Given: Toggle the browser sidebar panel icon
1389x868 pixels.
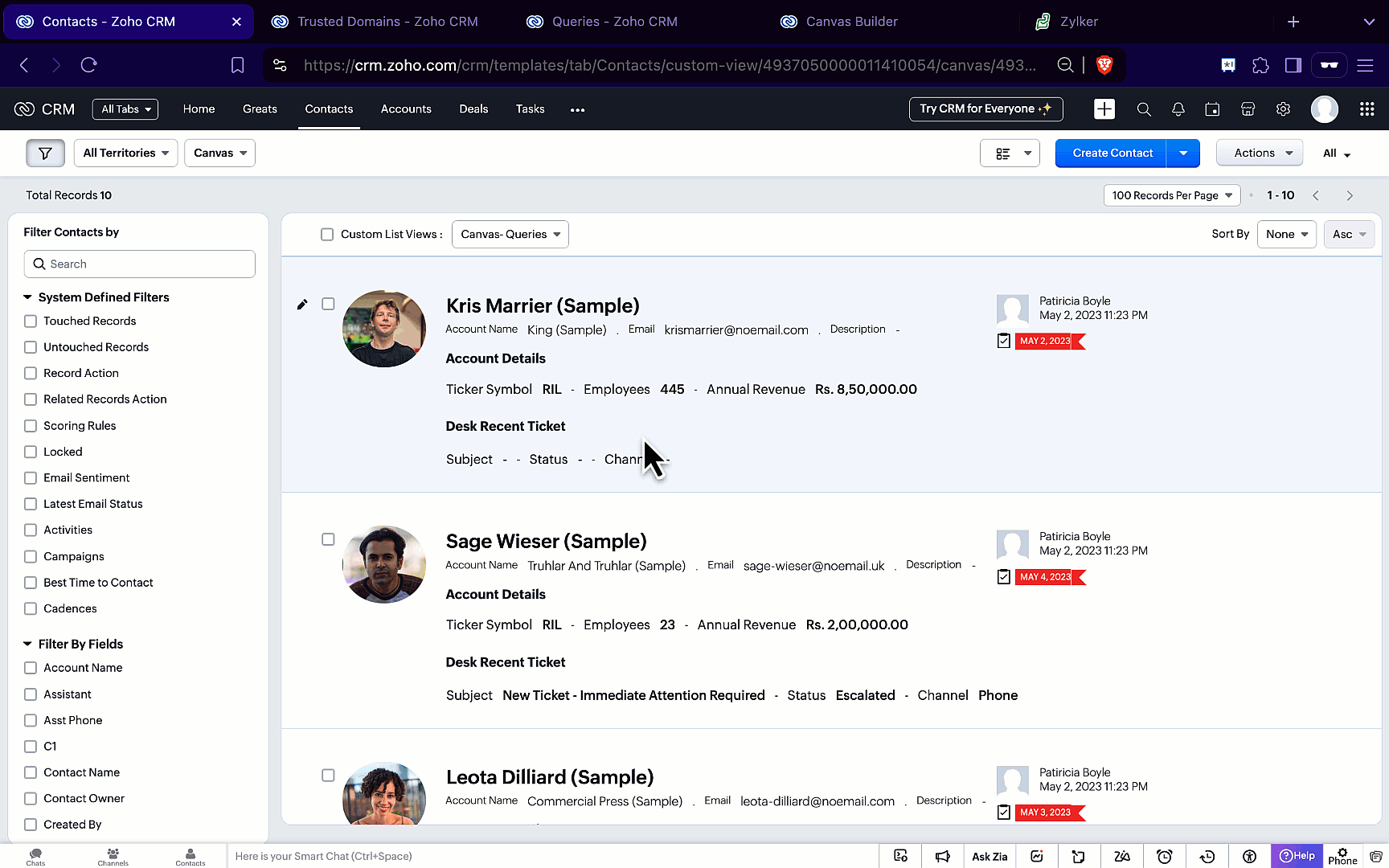Looking at the screenshot, I should click(x=1293, y=65).
